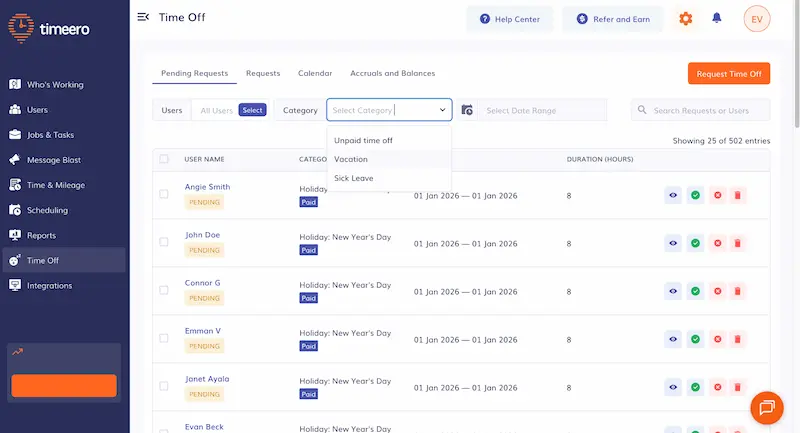Check Janet Ayala's row checkbox

164,386
